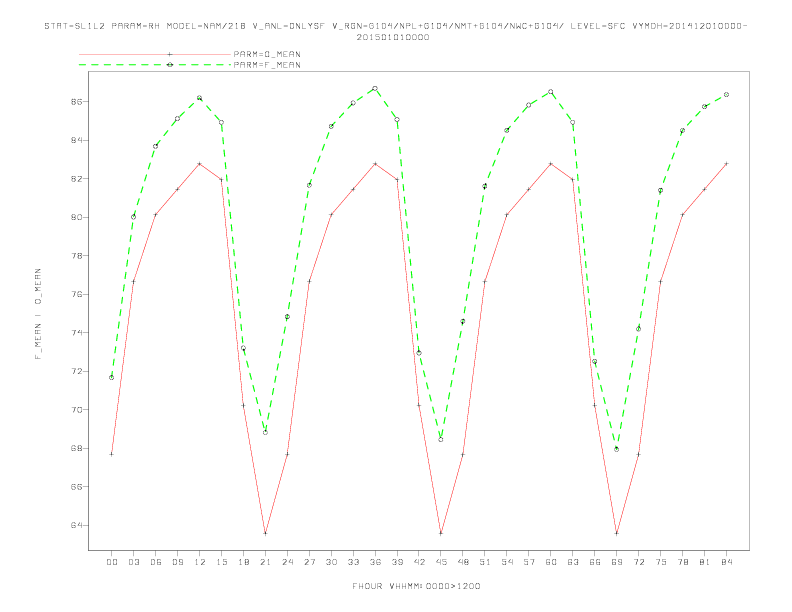Click the vertical axis label F_MEAN | O_MEAN
The width and height of the screenshot is (792, 612).
click(38, 314)
